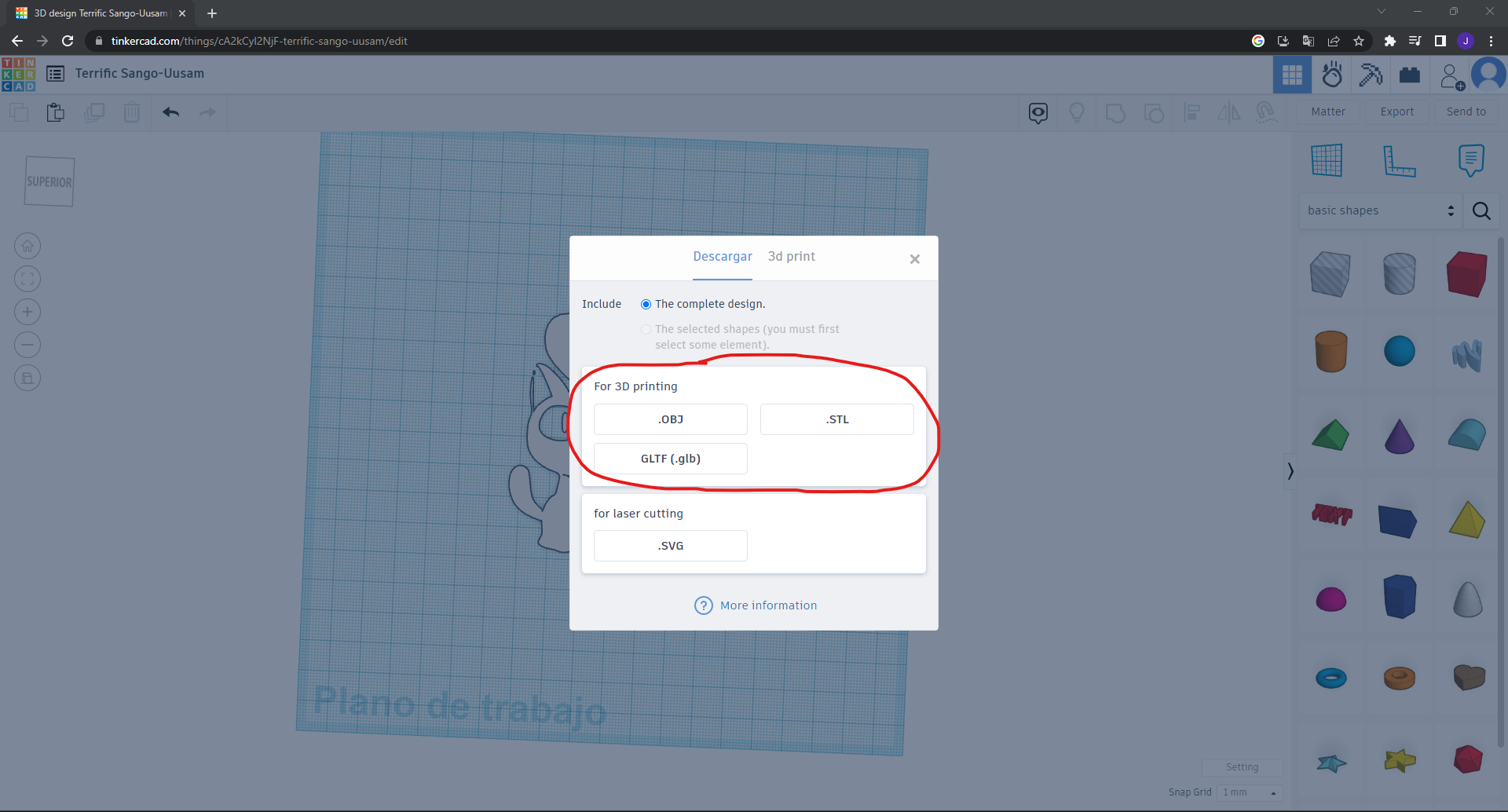Open the Bricks mode icon

click(x=1410, y=75)
